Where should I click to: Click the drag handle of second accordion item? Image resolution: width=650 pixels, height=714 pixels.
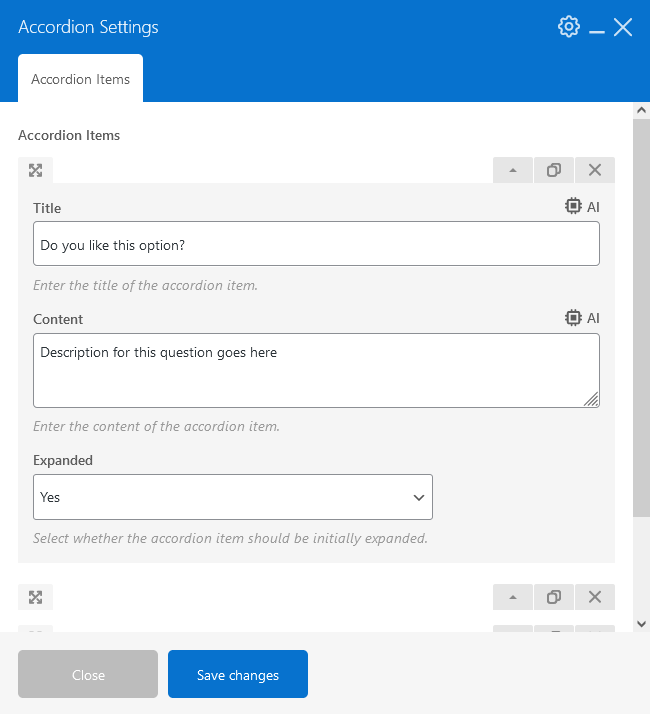pyautogui.click(x=36, y=597)
